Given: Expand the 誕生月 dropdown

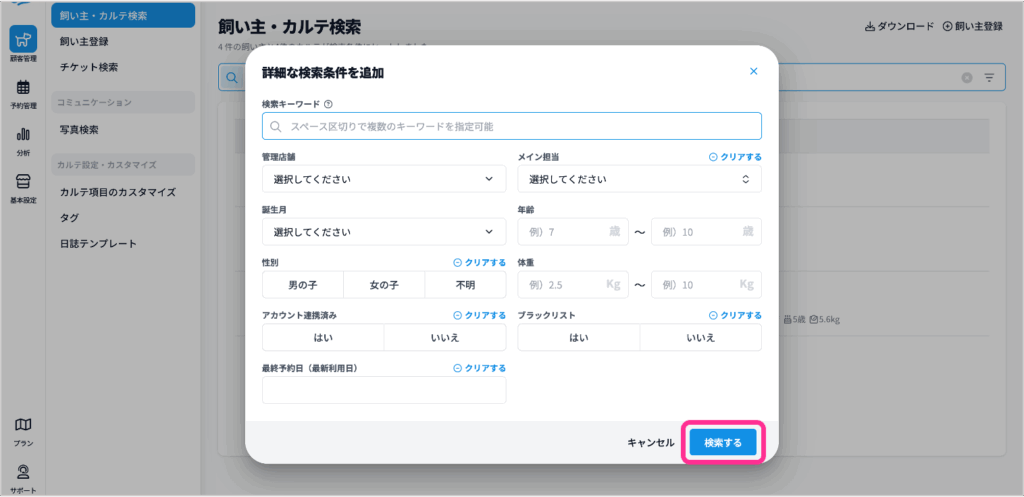Looking at the screenshot, I should (x=384, y=232).
